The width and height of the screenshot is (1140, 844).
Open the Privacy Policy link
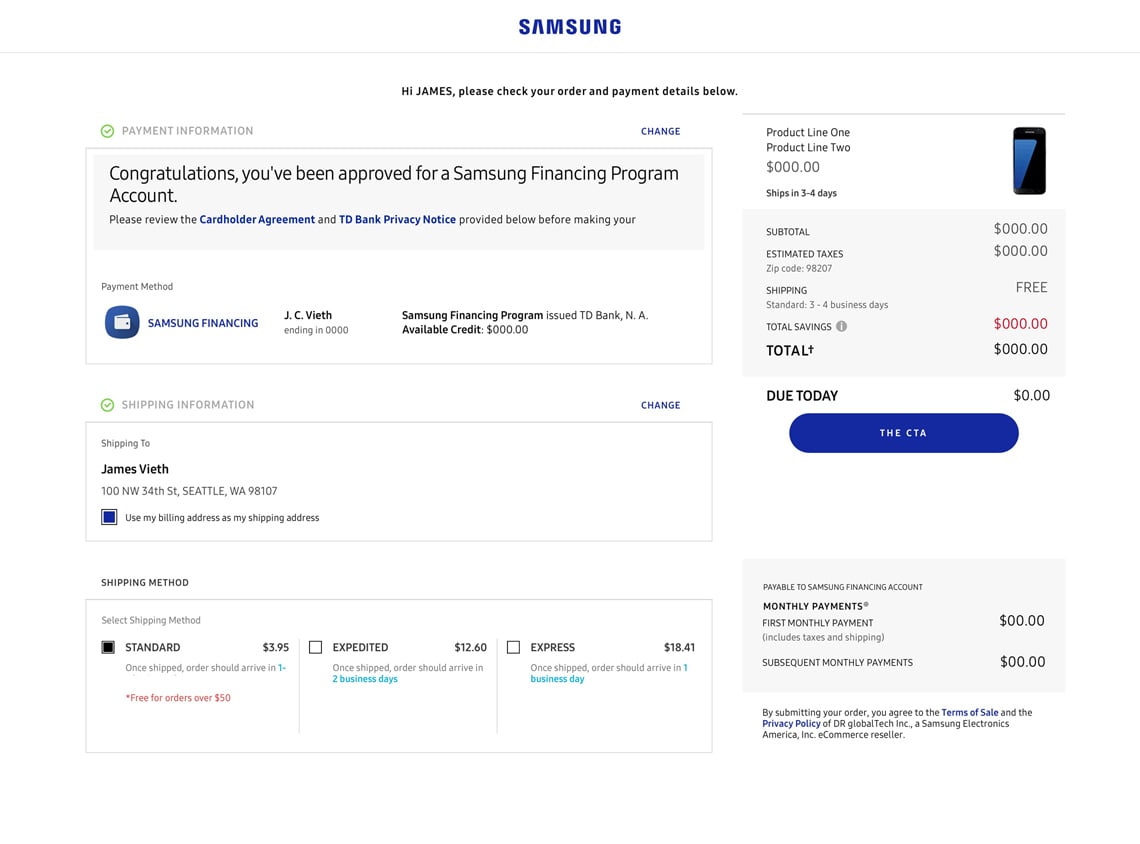[x=791, y=723]
